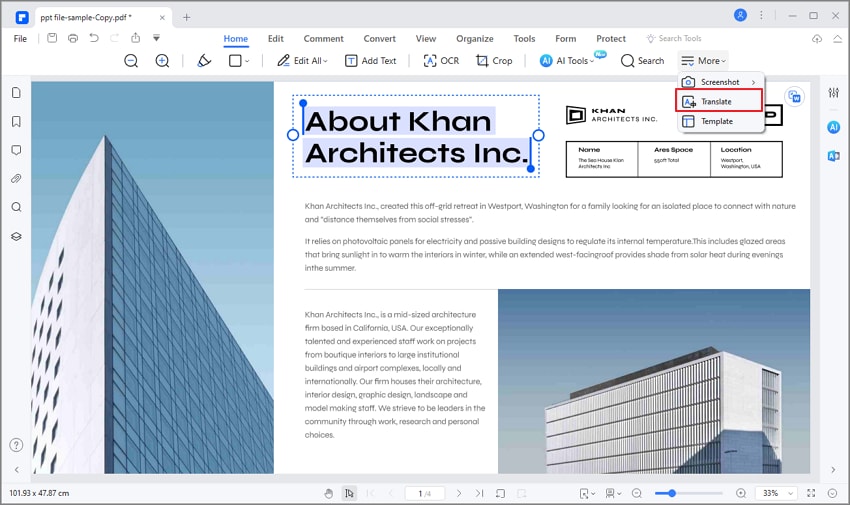Open the page thumbnails panel
Viewport: 850px width, 505px height.
tap(16, 93)
